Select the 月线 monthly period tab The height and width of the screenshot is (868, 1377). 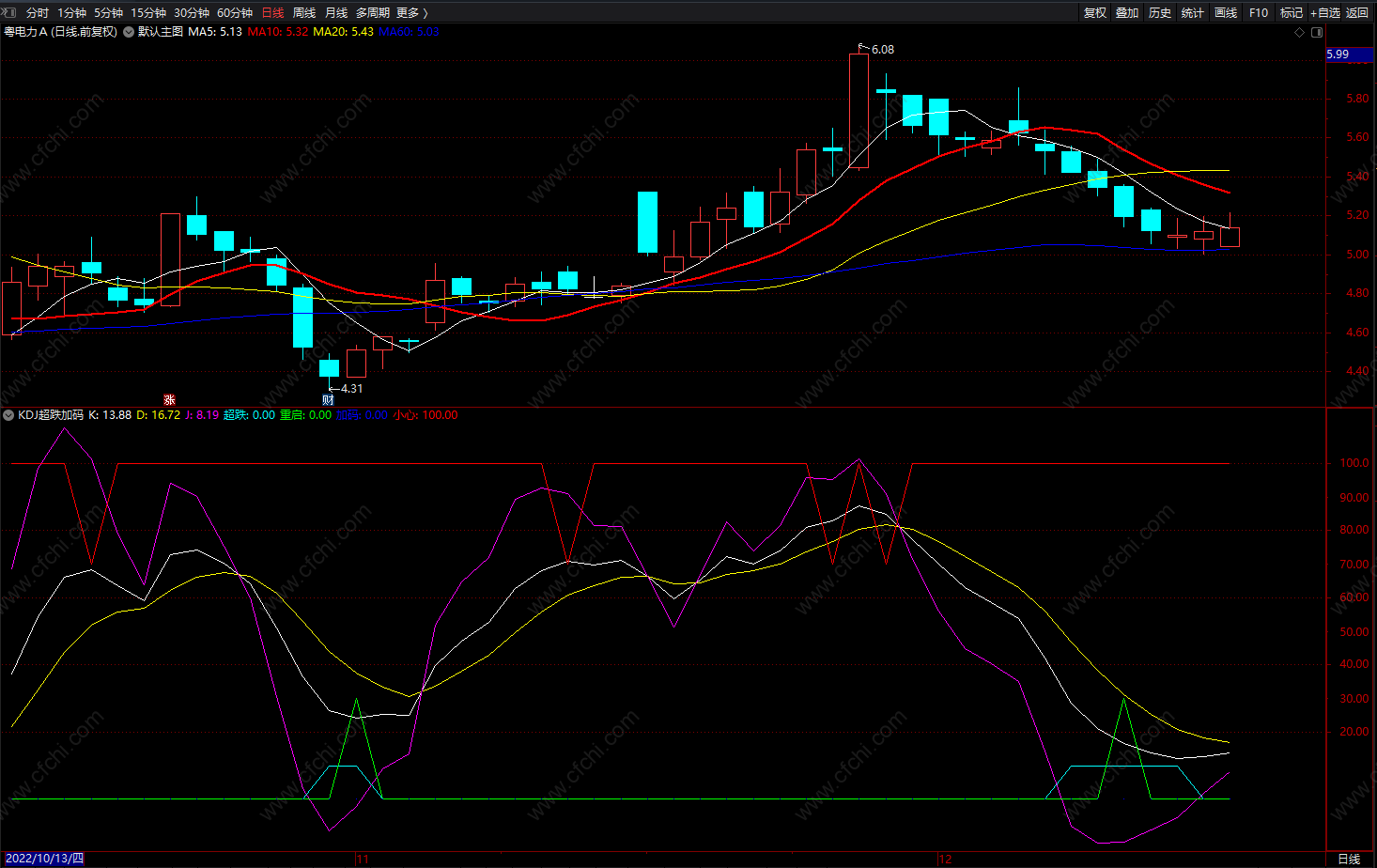(x=335, y=12)
